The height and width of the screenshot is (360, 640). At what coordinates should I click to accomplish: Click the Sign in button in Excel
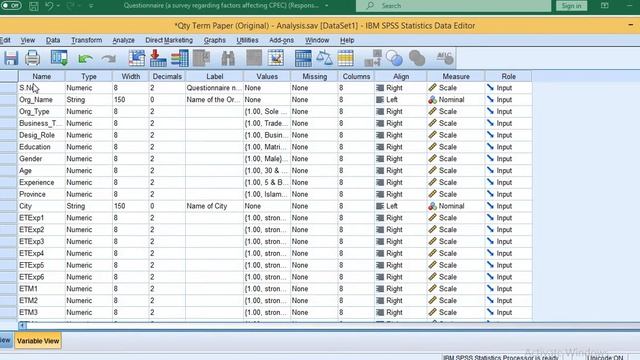[571, 6]
